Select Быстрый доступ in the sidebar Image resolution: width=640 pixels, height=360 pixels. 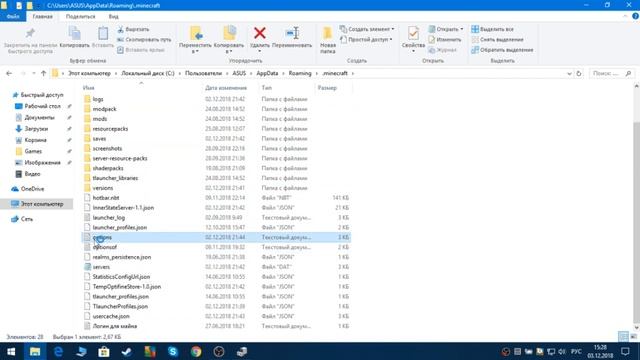42,95
